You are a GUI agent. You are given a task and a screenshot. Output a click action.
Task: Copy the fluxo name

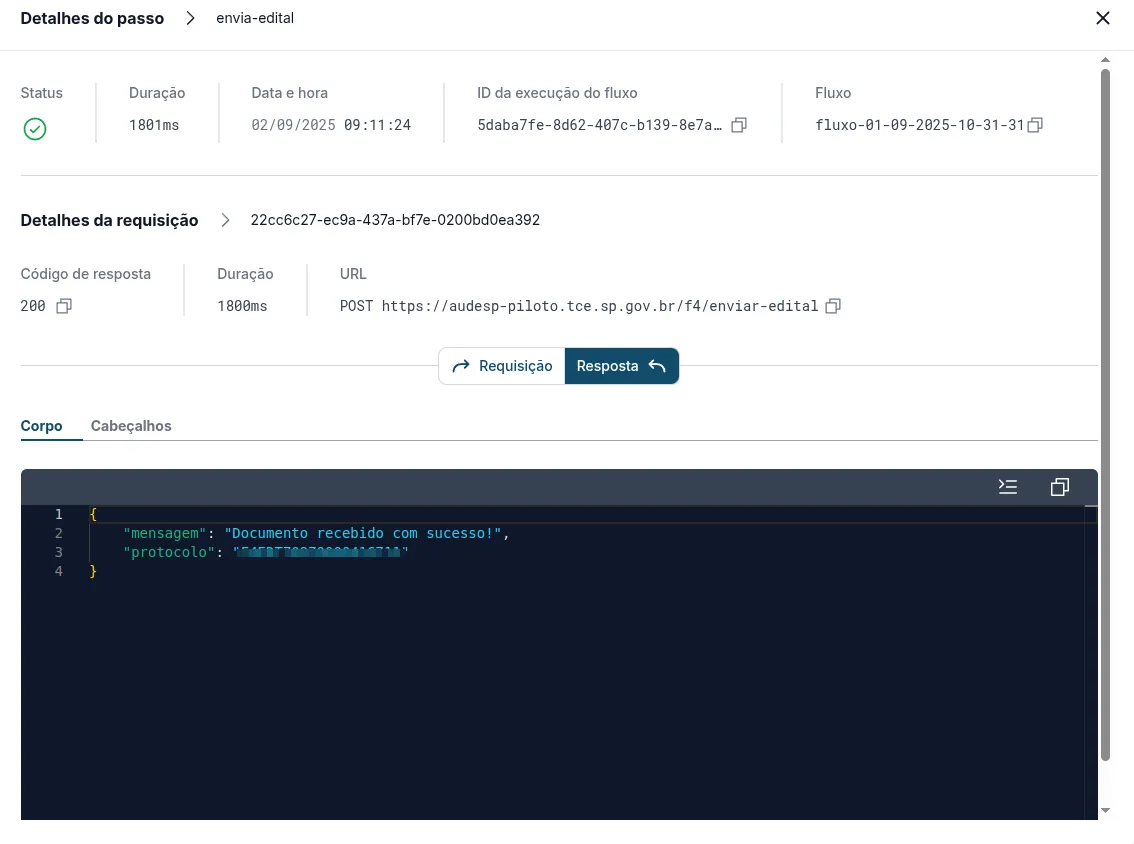1035,125
